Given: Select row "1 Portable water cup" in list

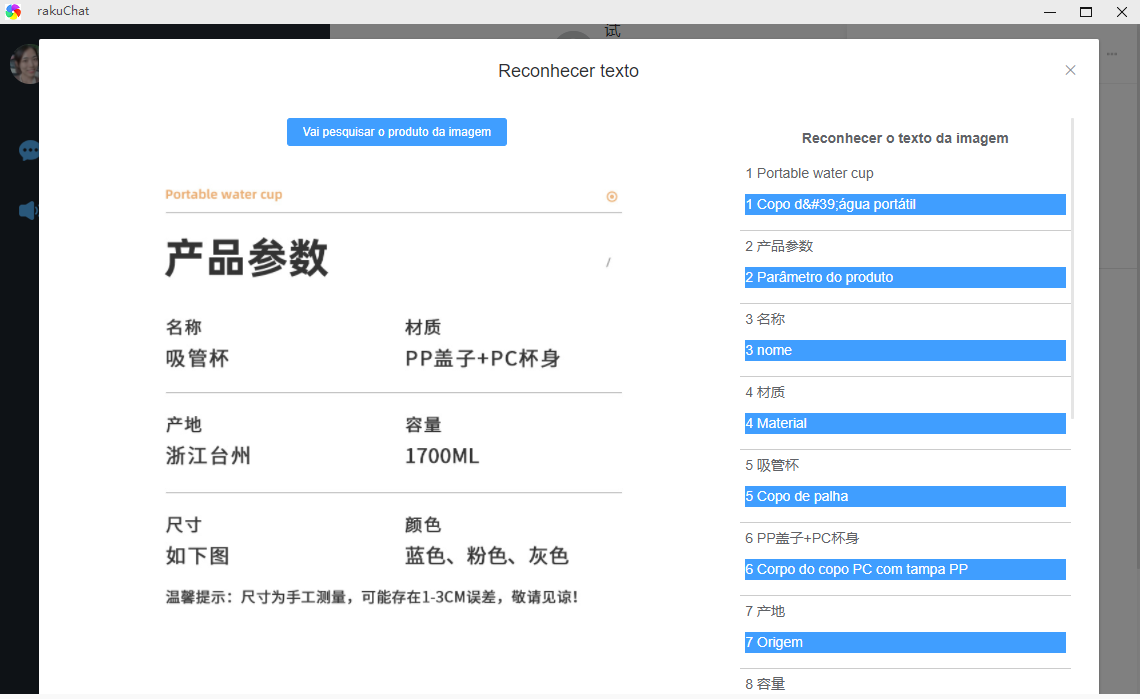Looking at the screenshot, I should (905, 173).
